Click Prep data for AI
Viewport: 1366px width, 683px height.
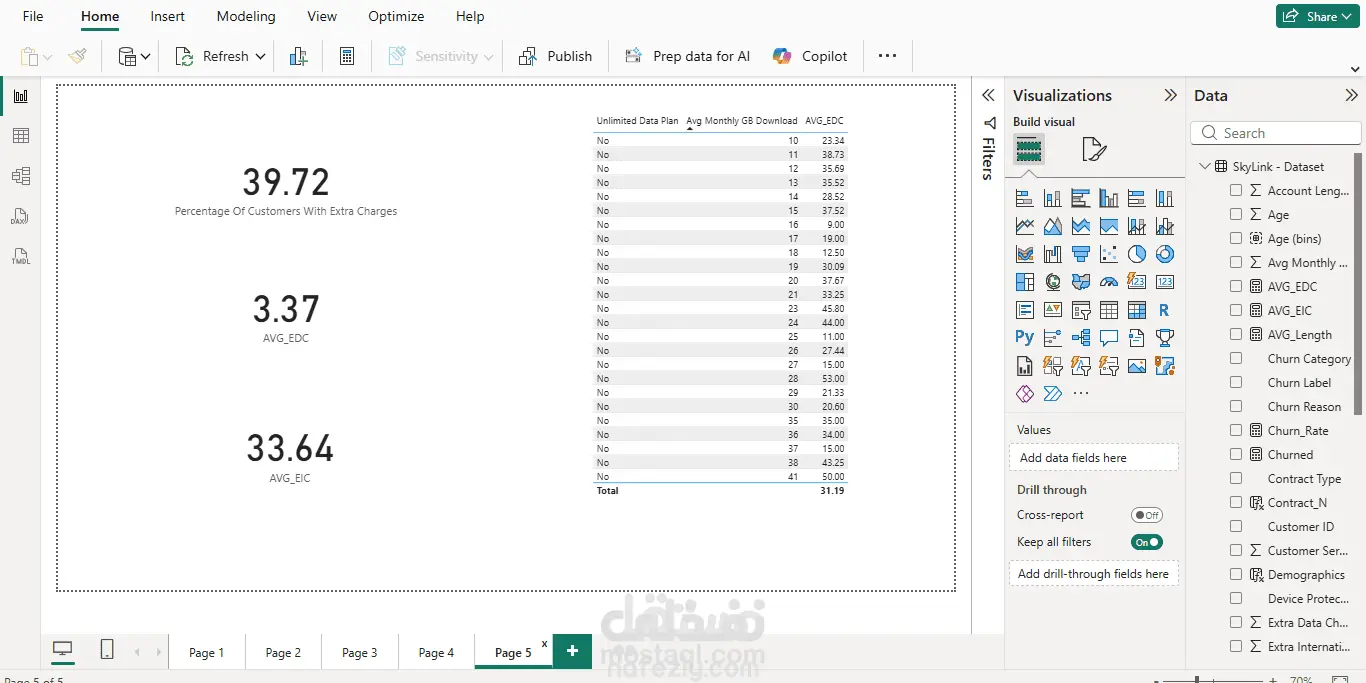[687, 56]
